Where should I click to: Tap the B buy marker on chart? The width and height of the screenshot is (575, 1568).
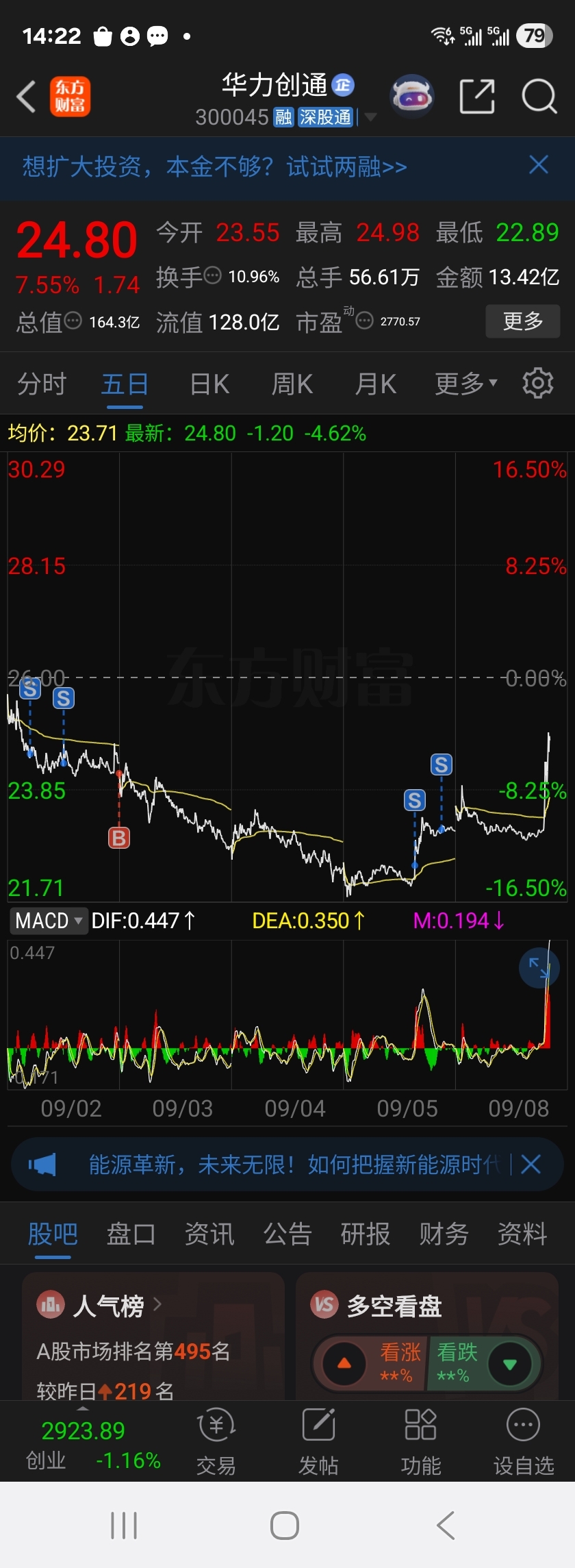pos(119,838)
